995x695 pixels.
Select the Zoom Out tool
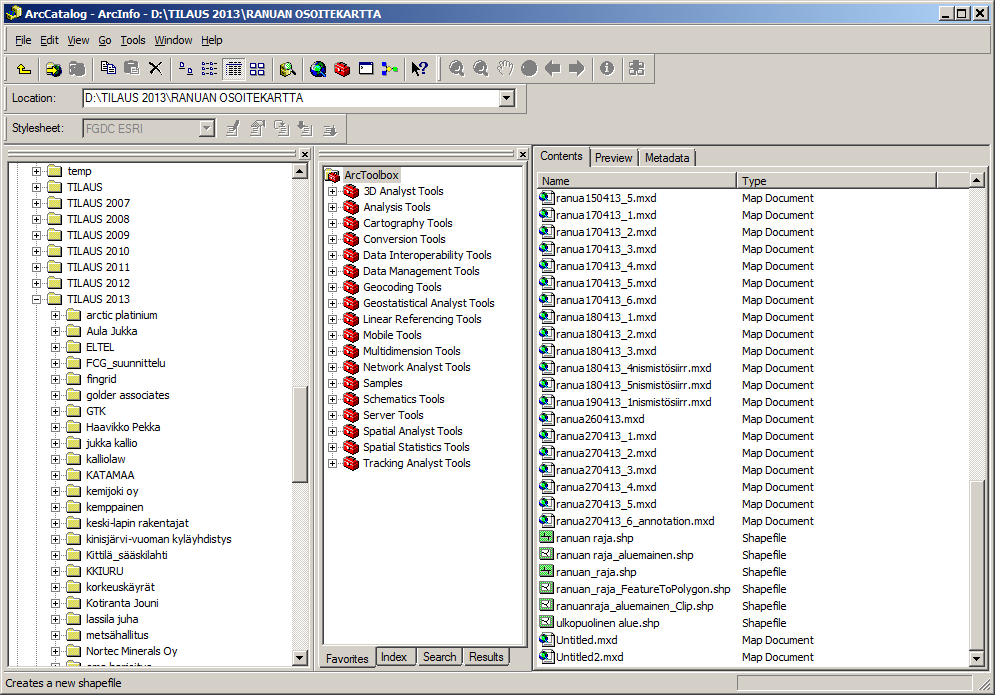coord(480,69)
